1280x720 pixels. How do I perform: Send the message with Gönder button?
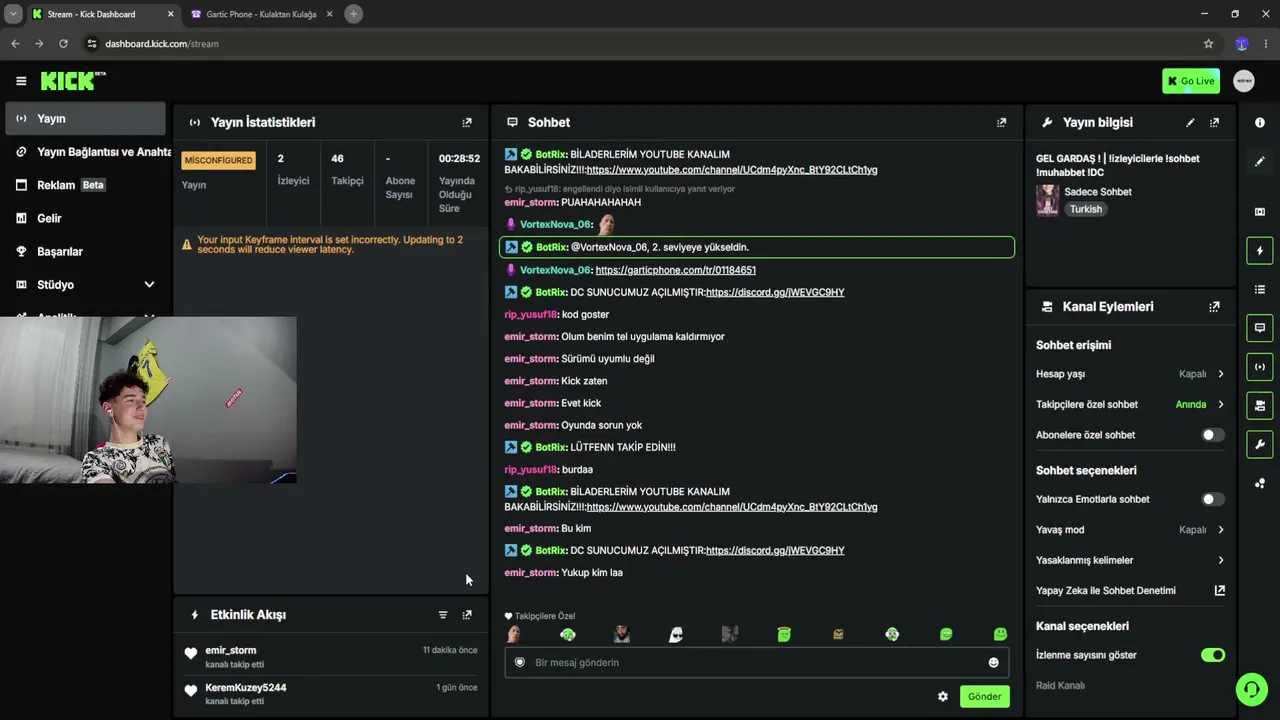(x=984, y=696)
